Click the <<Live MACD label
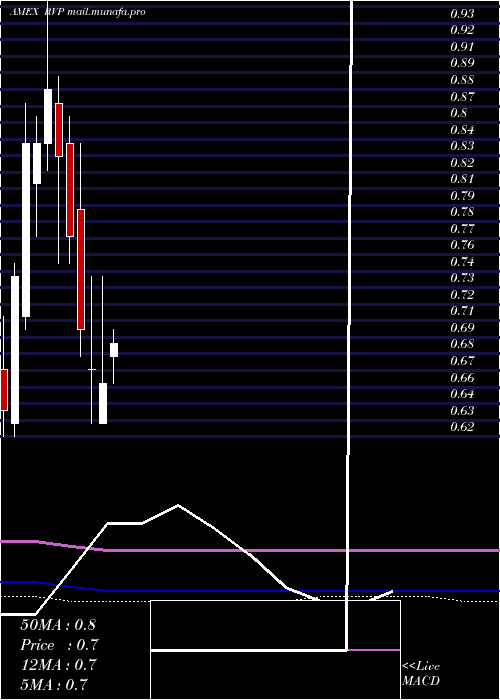 coord(421,674)
